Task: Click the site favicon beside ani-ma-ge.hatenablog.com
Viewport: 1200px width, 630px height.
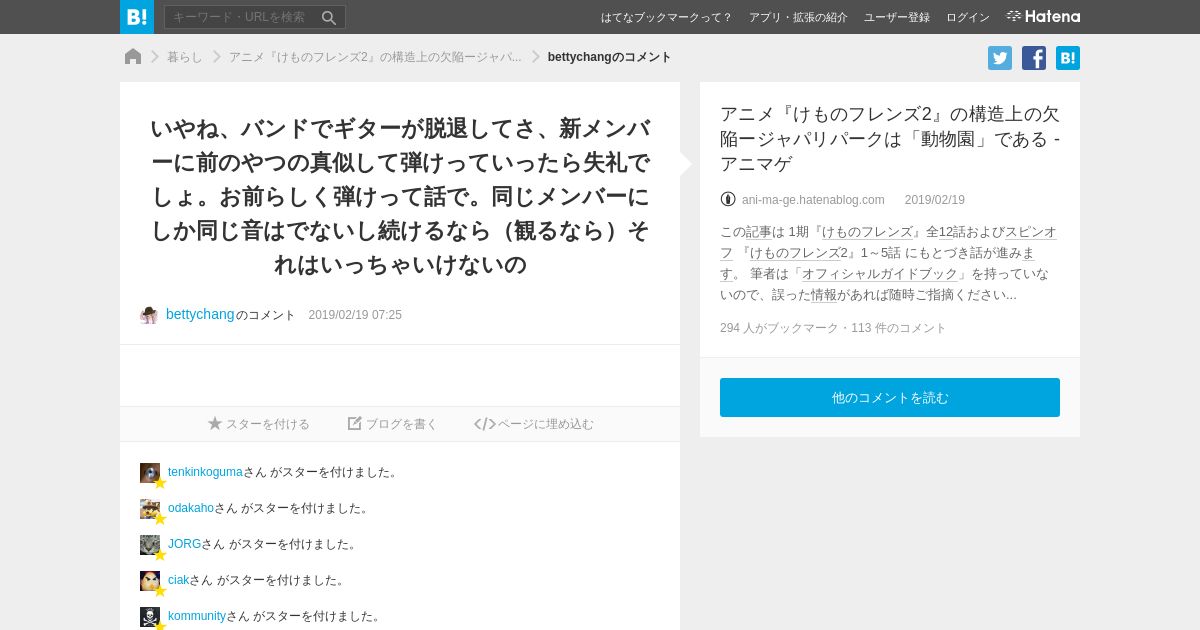Action: pyautogui.click(x=728, y=199)
